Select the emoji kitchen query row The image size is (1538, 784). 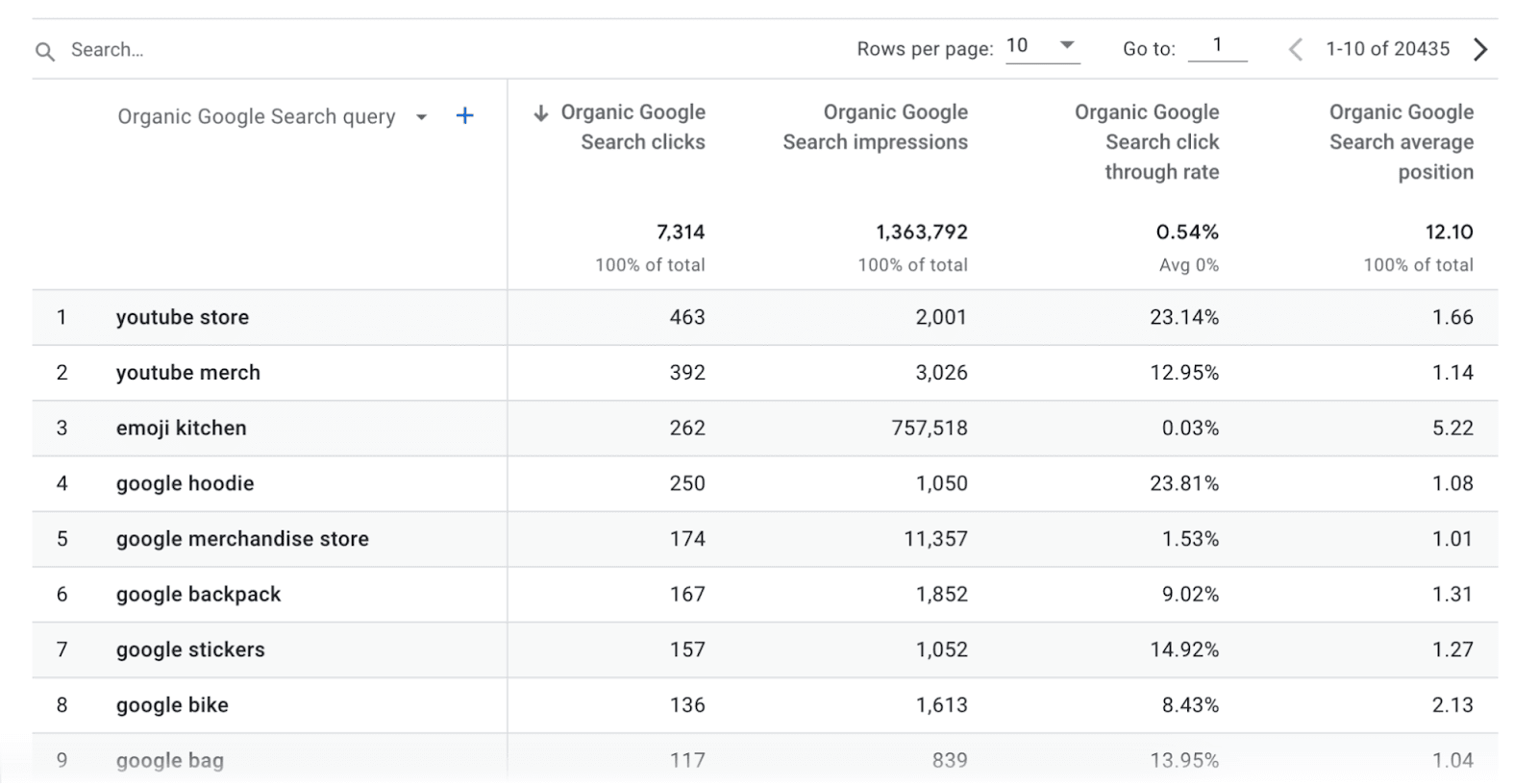pyautogui.click(x=182, y=429)
